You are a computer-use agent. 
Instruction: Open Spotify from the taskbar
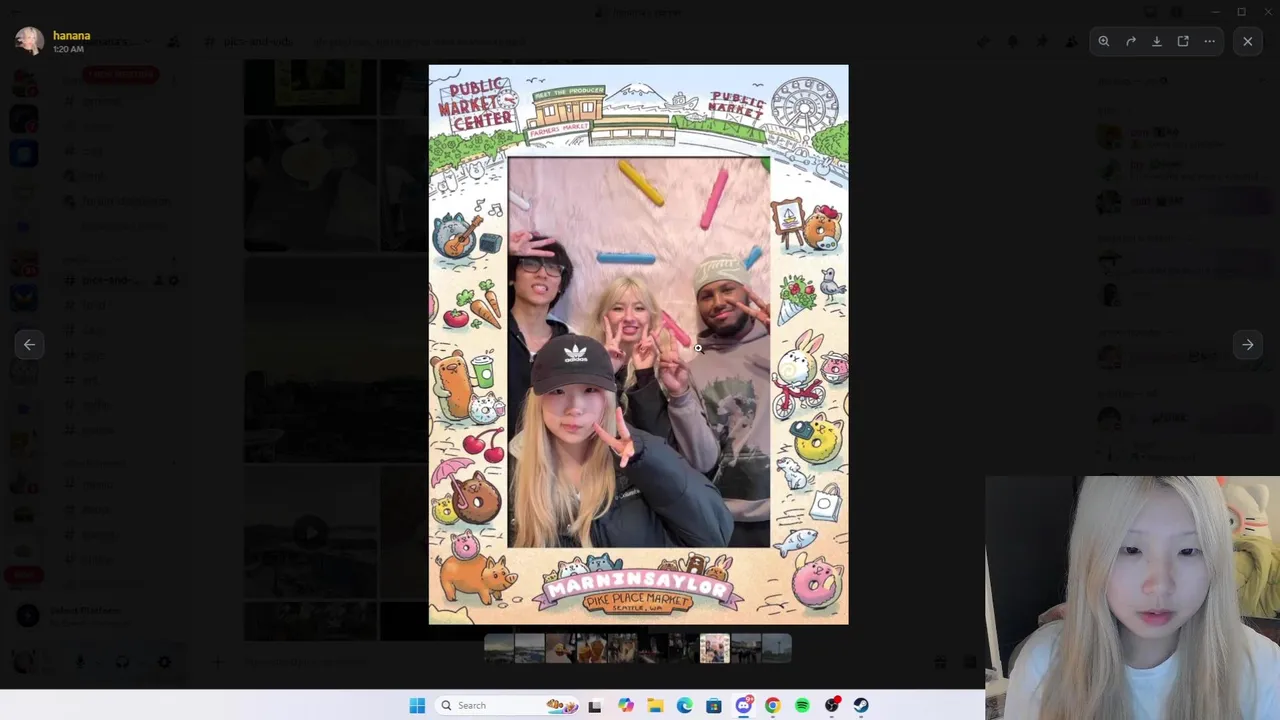pos(802,705)
